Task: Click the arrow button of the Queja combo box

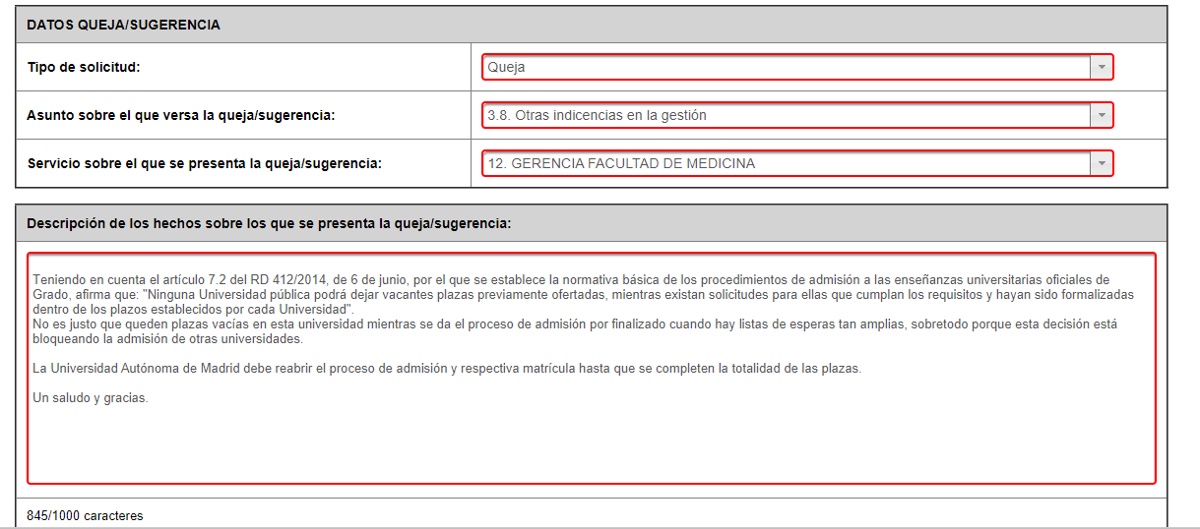Action: 1101,67
